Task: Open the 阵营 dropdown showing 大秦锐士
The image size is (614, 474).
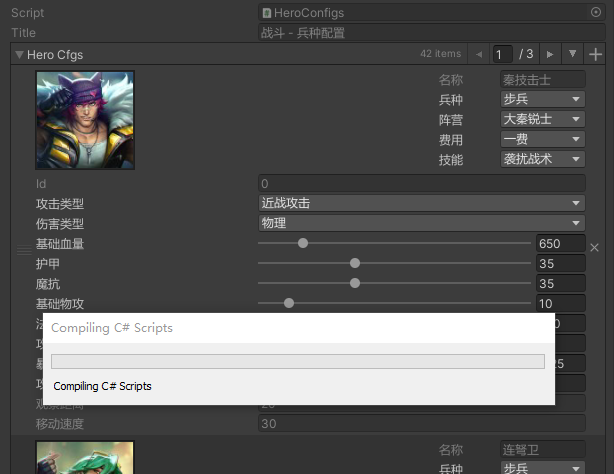Action: tap(543, 119)
